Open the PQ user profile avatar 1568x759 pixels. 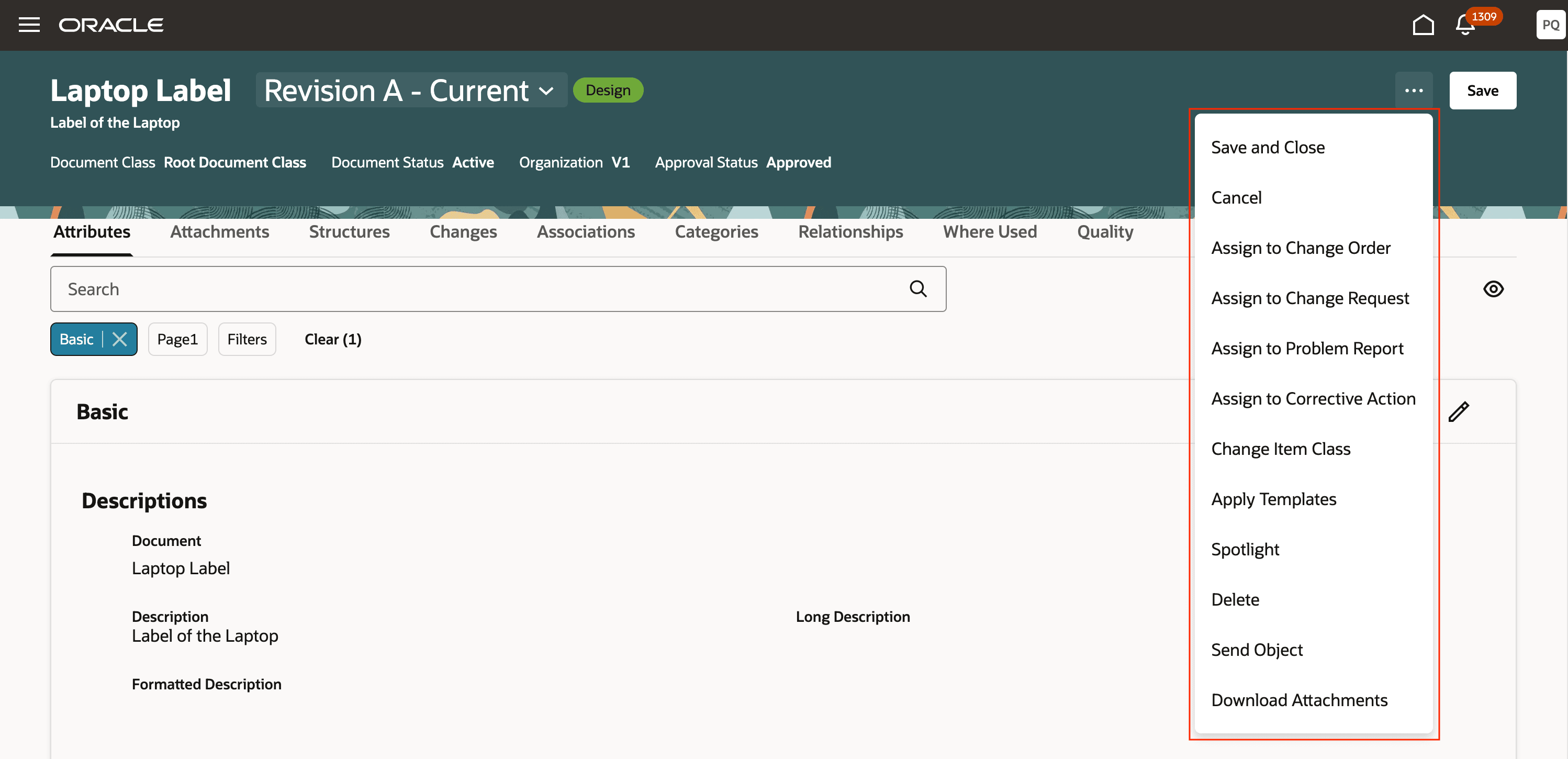[1550, 25]
